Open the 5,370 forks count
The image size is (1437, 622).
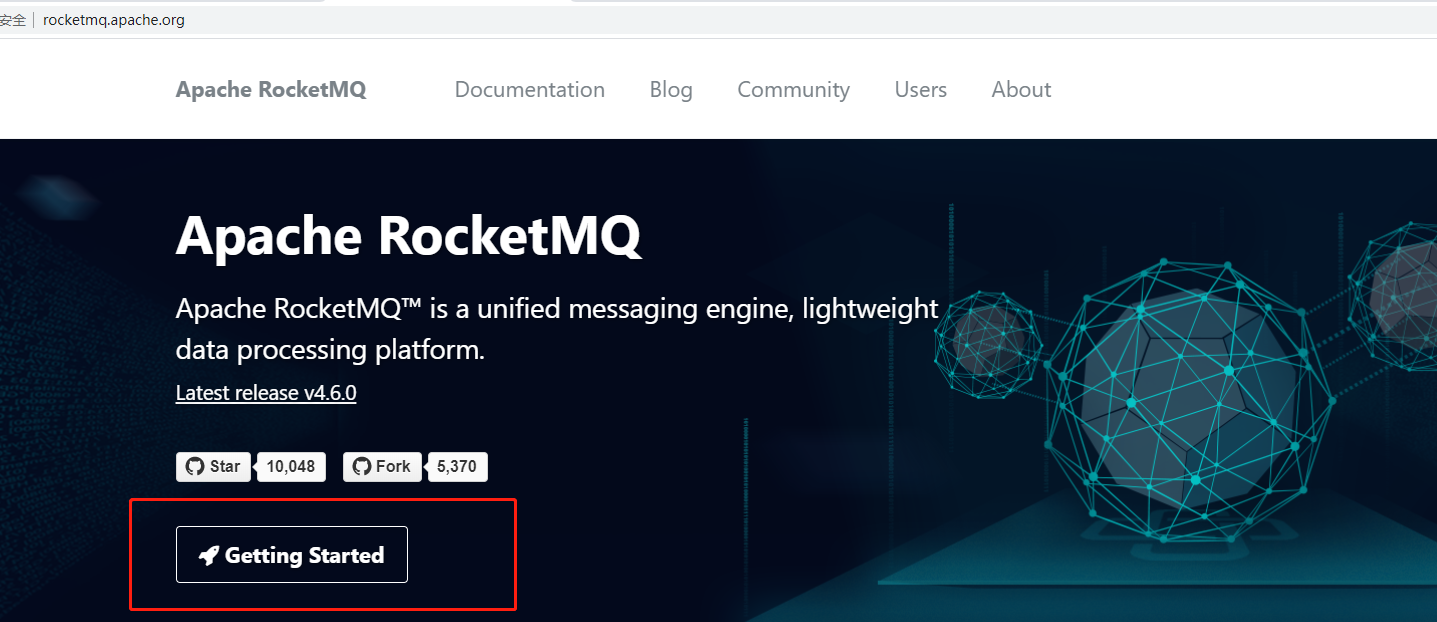click(x=457, y=467)
